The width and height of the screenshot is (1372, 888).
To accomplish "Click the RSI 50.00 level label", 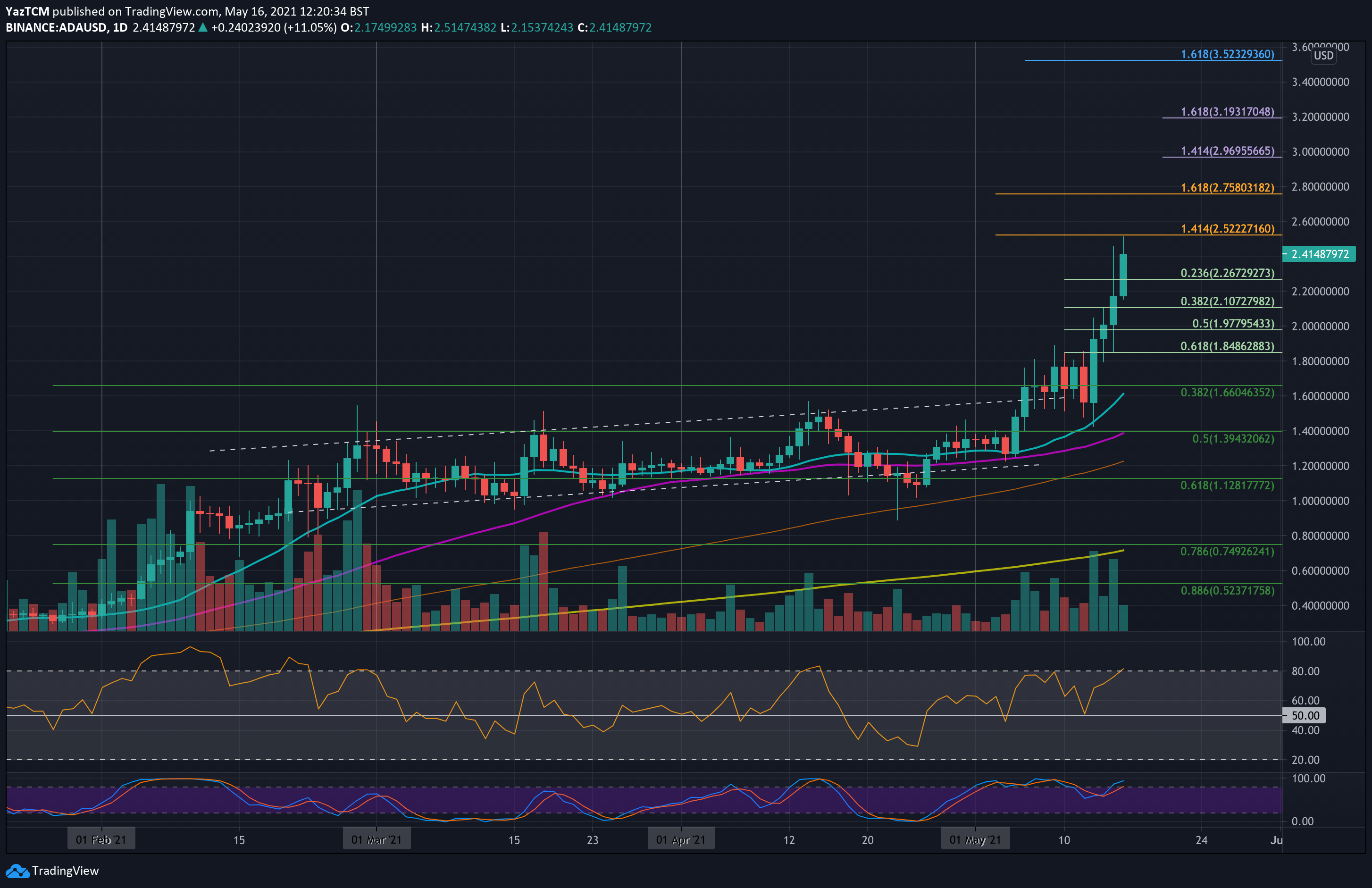I will [x=1305, y=716].
